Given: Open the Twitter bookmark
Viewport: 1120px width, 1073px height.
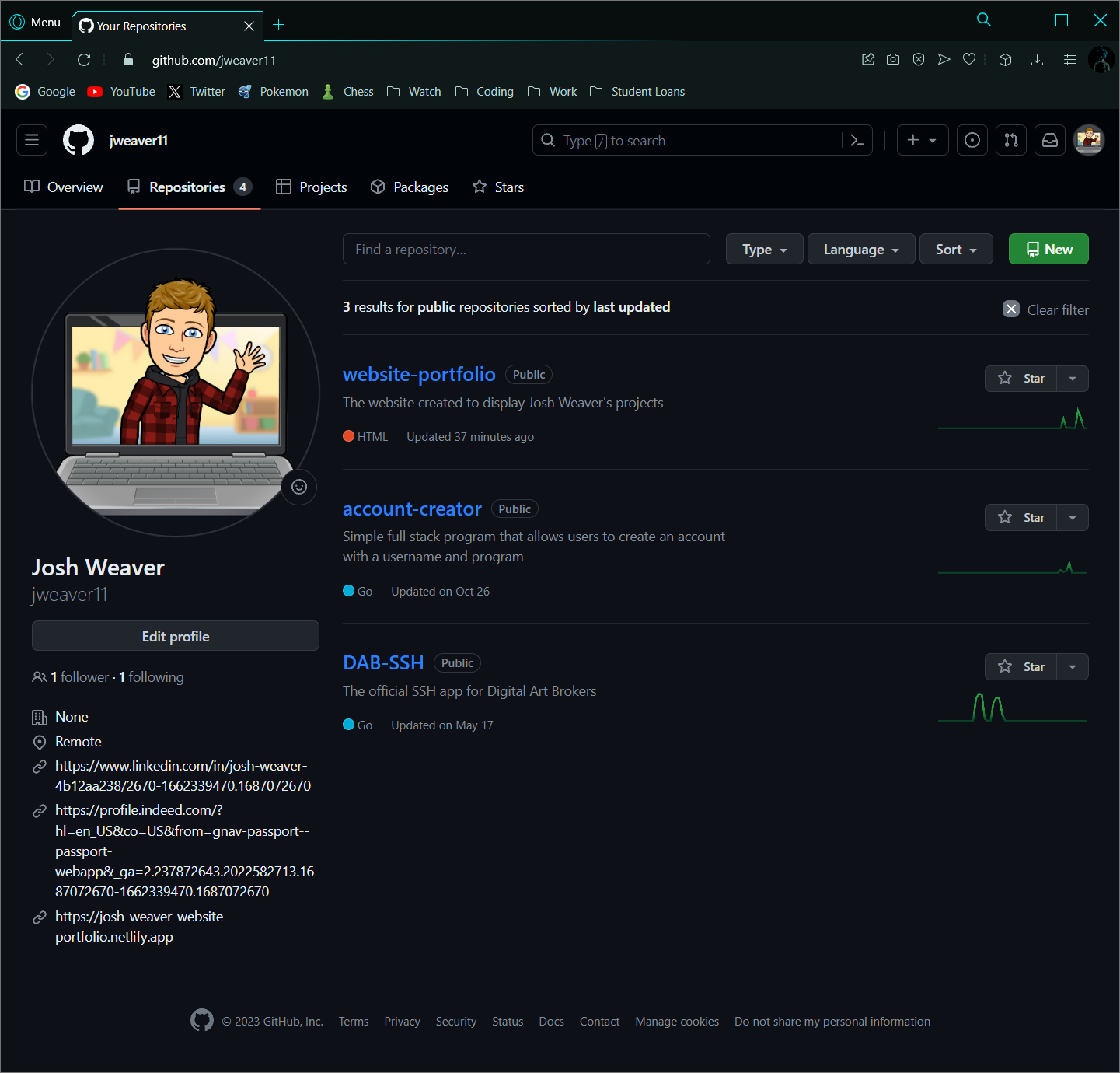Looking at the screenshot, I should pos(197,92).
